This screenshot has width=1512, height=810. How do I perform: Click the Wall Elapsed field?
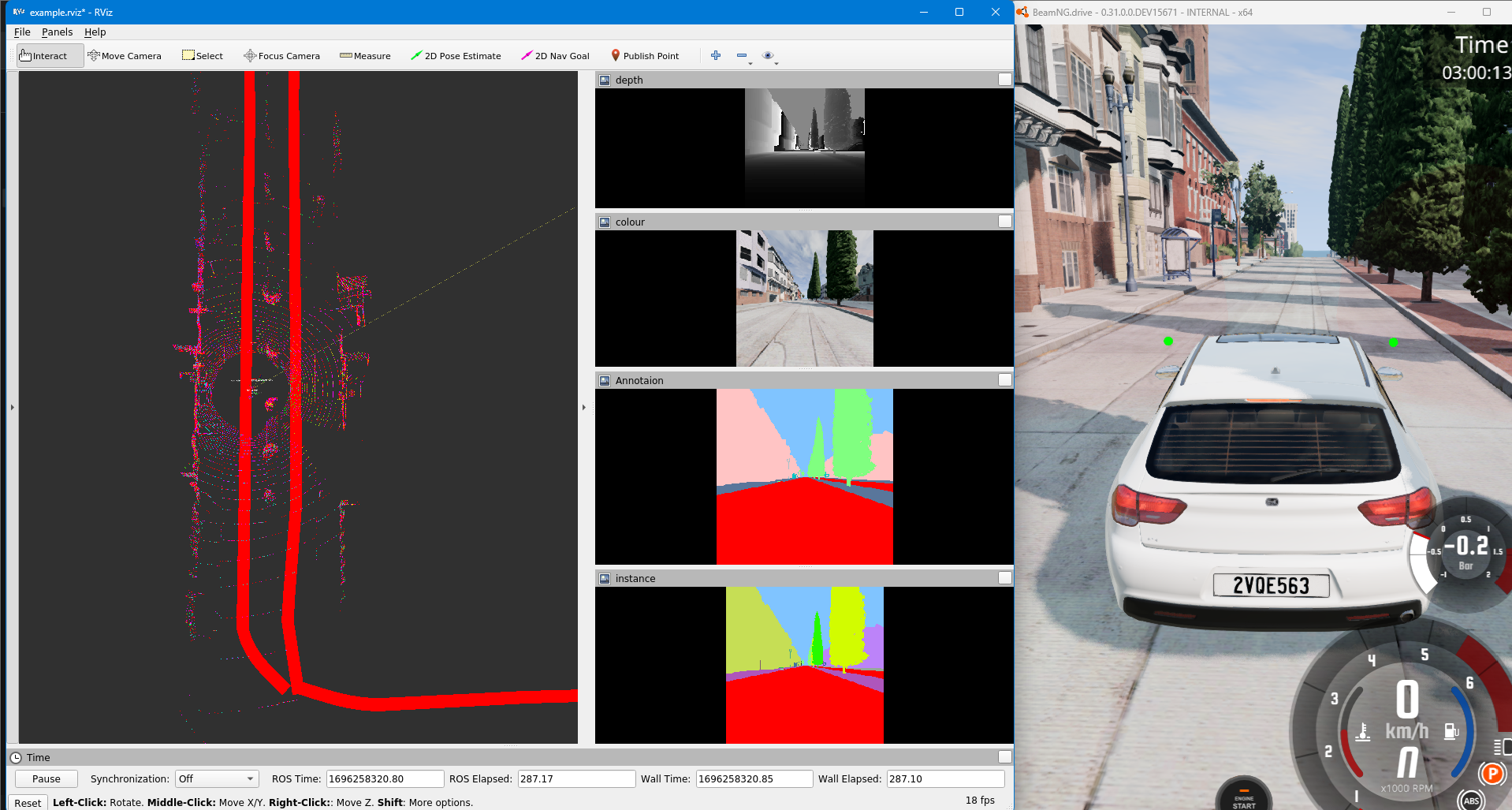[x=945, y=779]
